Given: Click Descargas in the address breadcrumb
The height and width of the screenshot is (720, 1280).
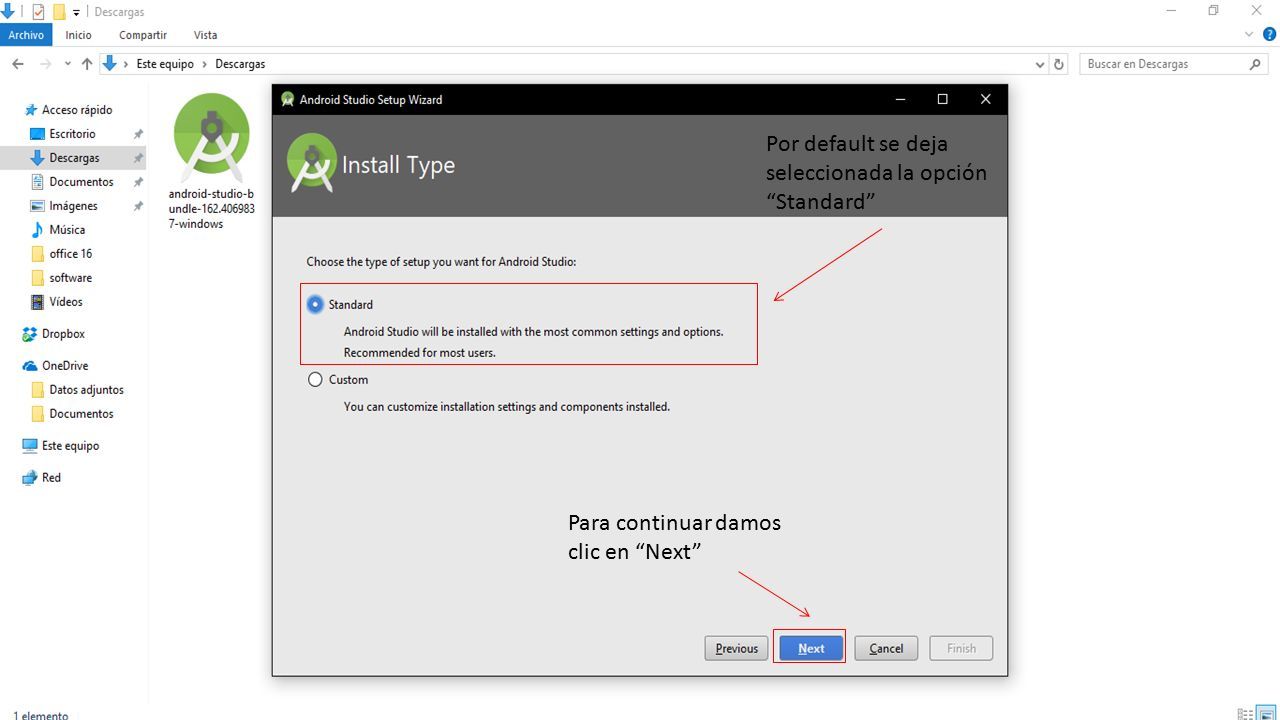Looking at the screenshot, I should [240, 64].
